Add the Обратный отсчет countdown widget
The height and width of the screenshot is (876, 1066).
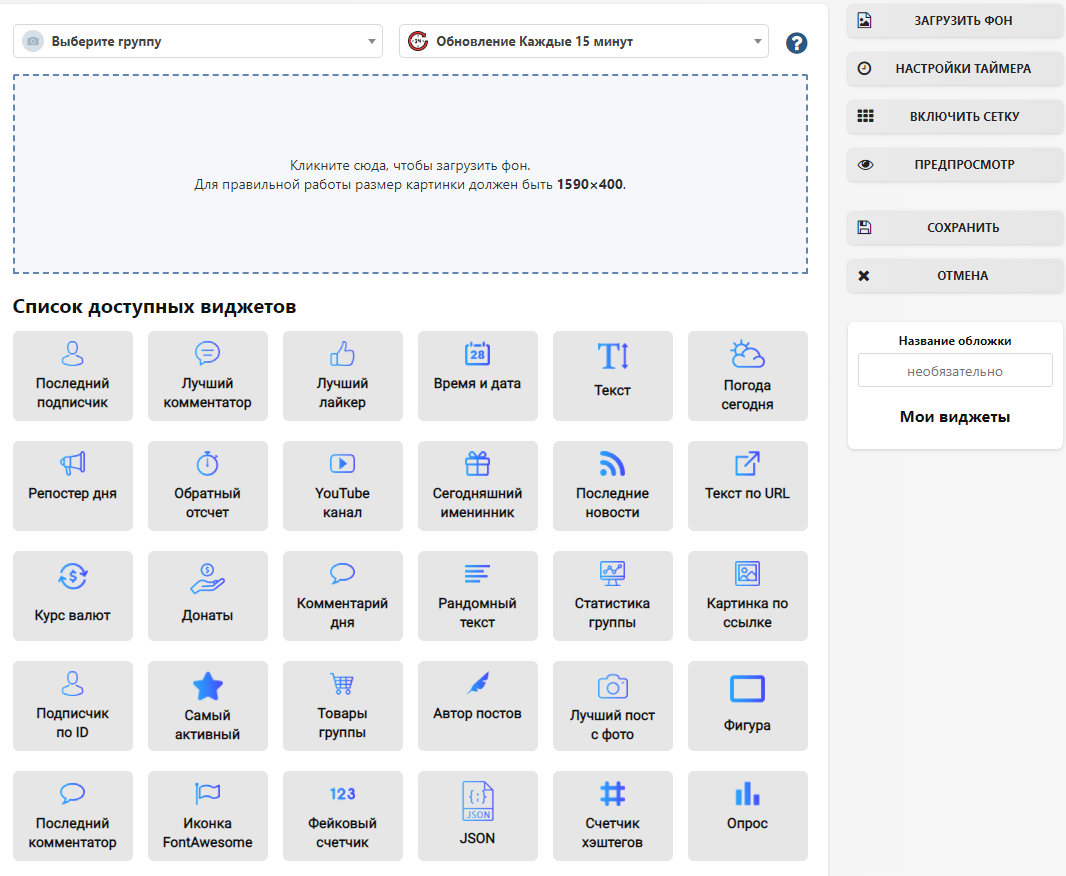pos(207,486)
